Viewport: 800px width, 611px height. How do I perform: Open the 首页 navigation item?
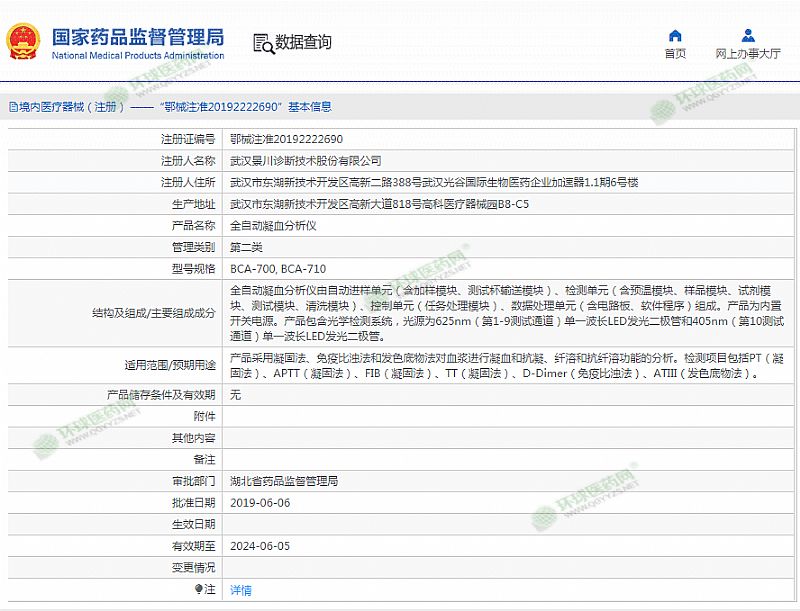[675, 54]
